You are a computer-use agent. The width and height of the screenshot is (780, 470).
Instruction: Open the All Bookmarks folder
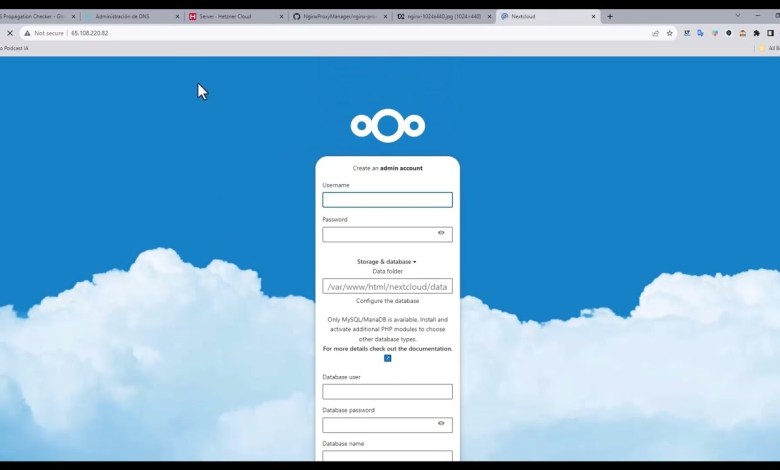[769, 48]
